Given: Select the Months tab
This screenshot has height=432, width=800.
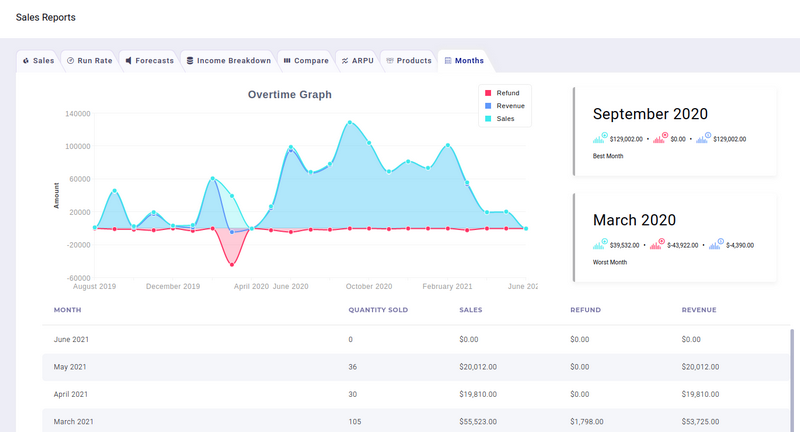Looking at the screenshot, I should click(x=464, y=61).
